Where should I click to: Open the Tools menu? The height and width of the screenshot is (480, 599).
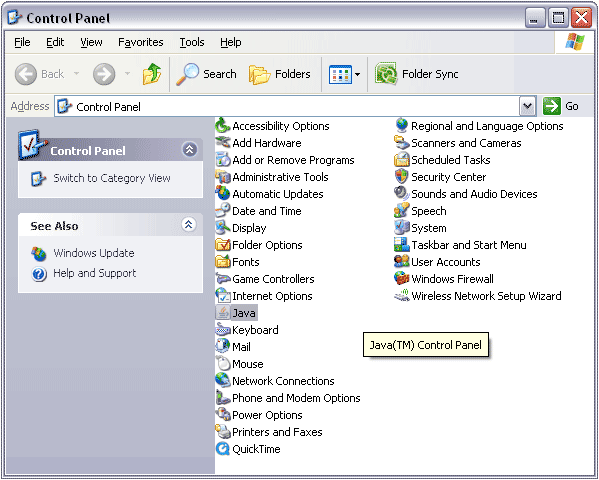(x=192, y=42)
